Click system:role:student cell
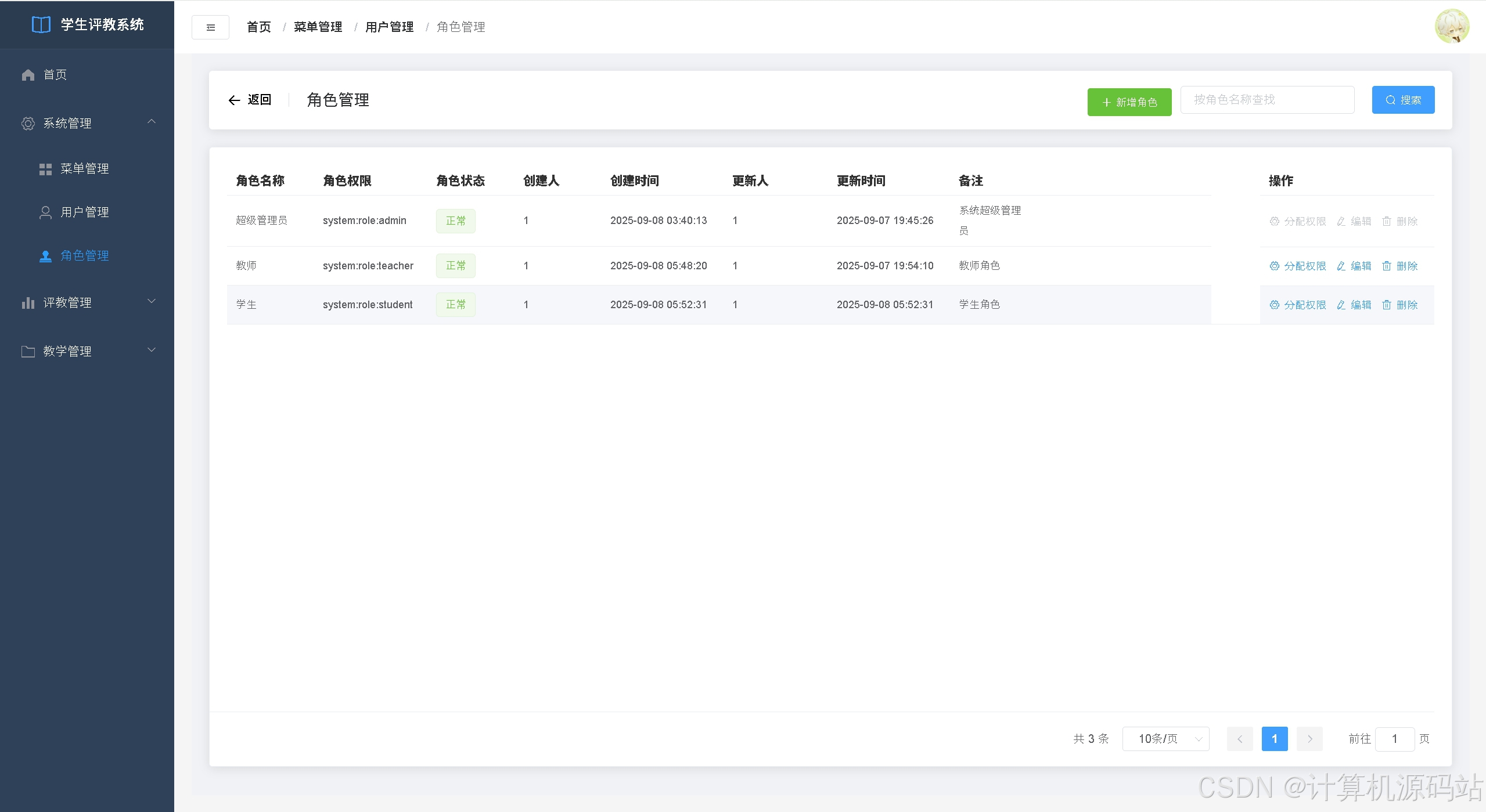 pyautogui.click(x=368, y=305)
